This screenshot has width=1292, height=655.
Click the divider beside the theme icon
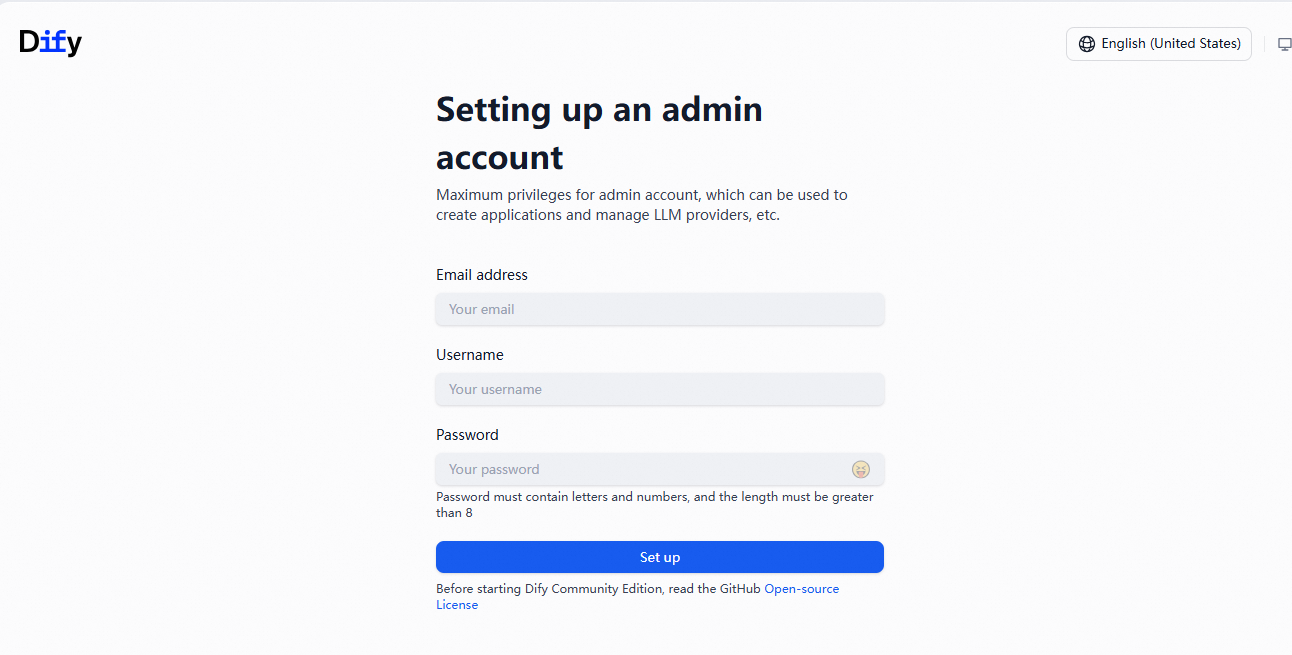[x=1265, y=44]
